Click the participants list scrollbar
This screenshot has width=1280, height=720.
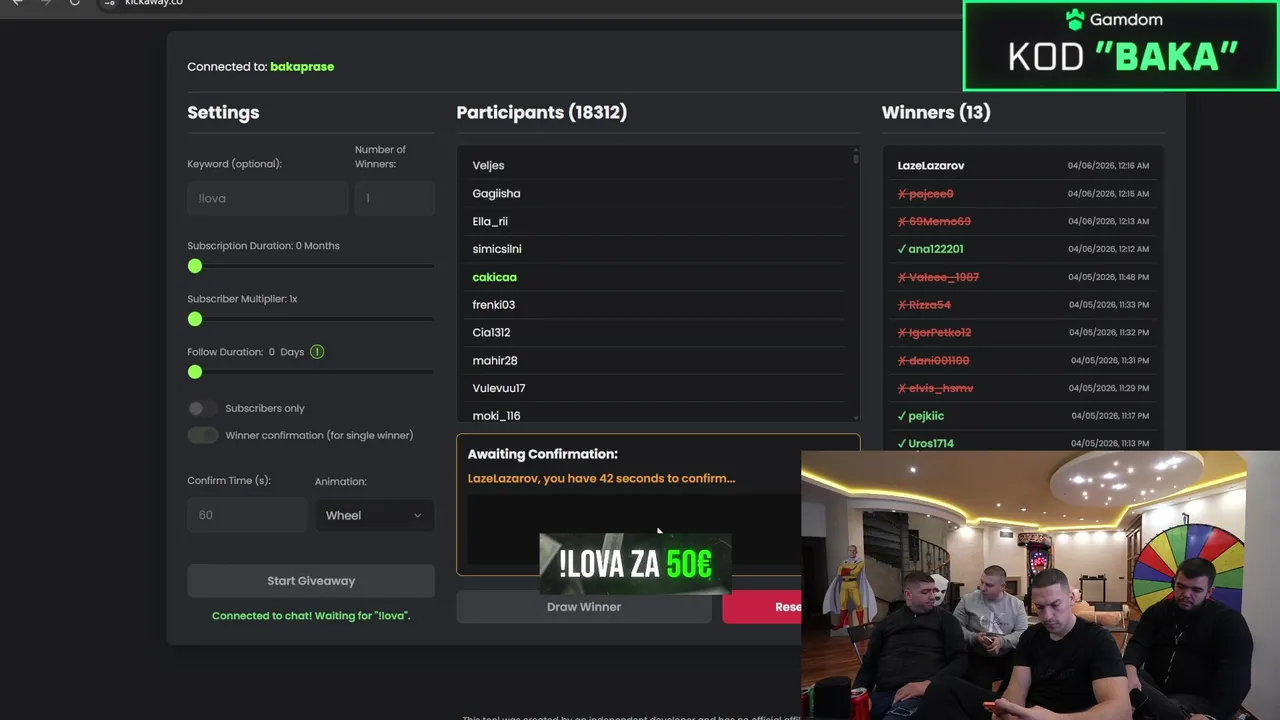coord(856,156)
